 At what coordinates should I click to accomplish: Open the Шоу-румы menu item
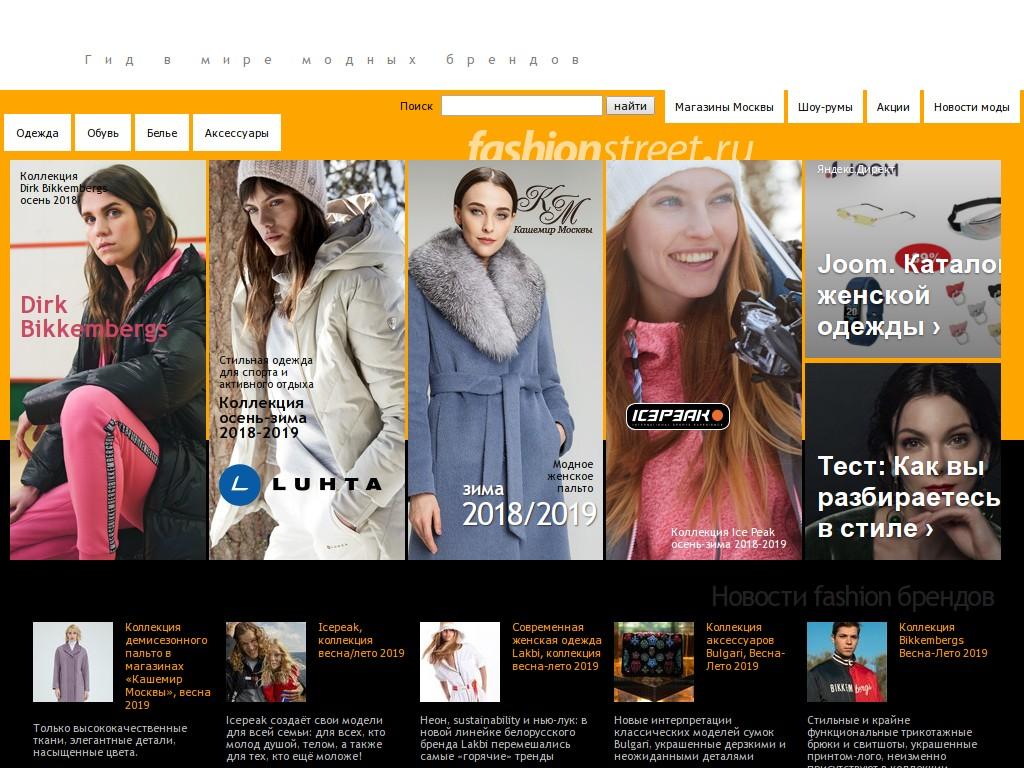click(825, 107)
